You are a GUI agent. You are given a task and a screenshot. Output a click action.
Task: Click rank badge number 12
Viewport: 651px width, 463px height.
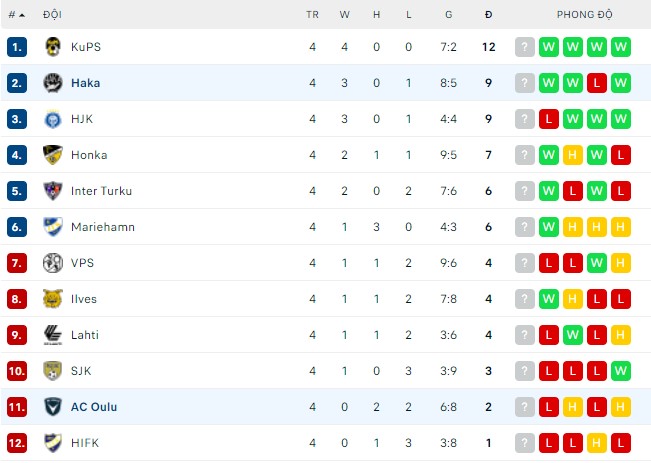tap(16, 443)
